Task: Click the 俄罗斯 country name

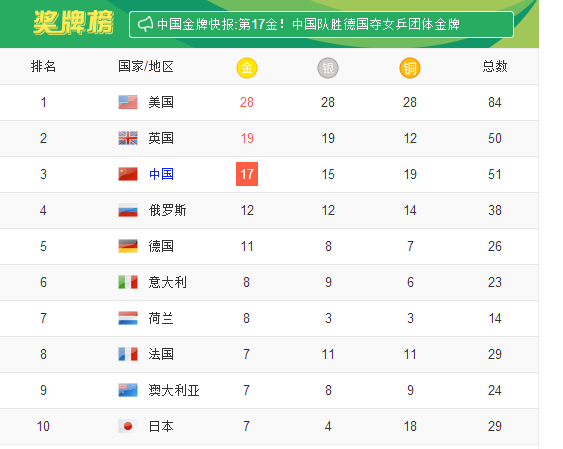Action: [x=168, y=210]
